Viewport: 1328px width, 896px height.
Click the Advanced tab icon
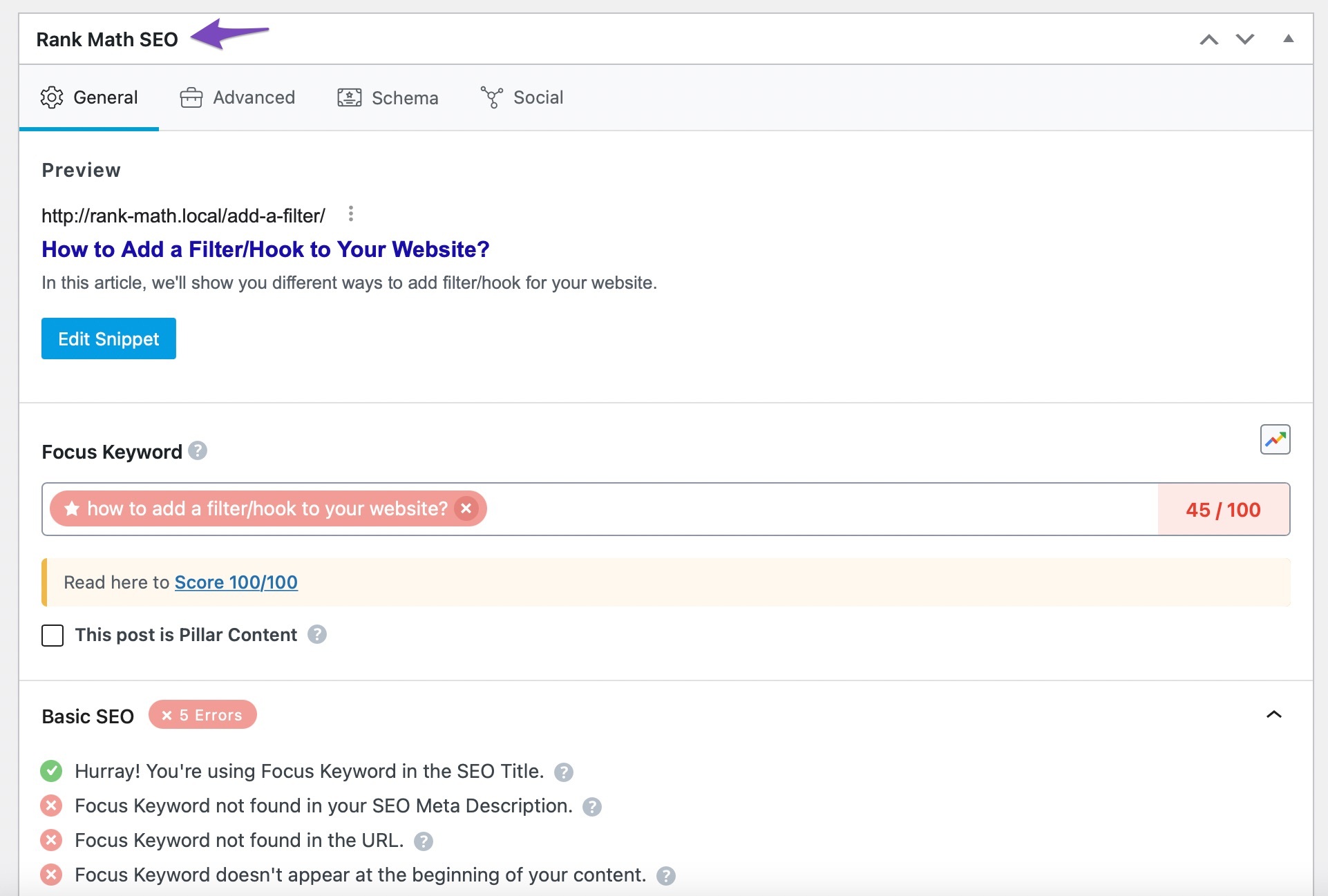[x=191, y=97]
